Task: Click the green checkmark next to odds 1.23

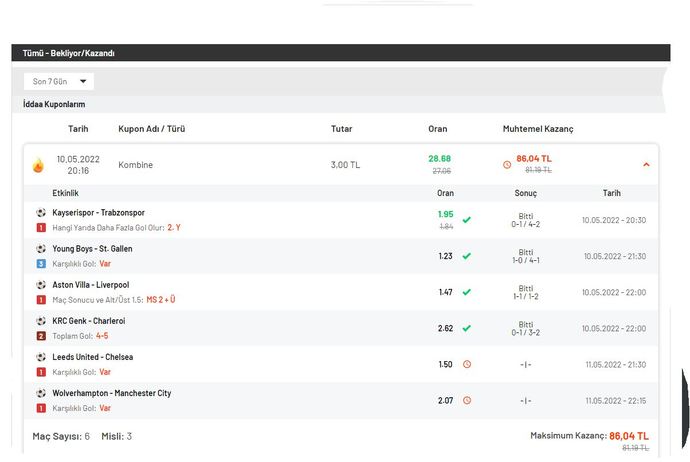Action: 467,256
